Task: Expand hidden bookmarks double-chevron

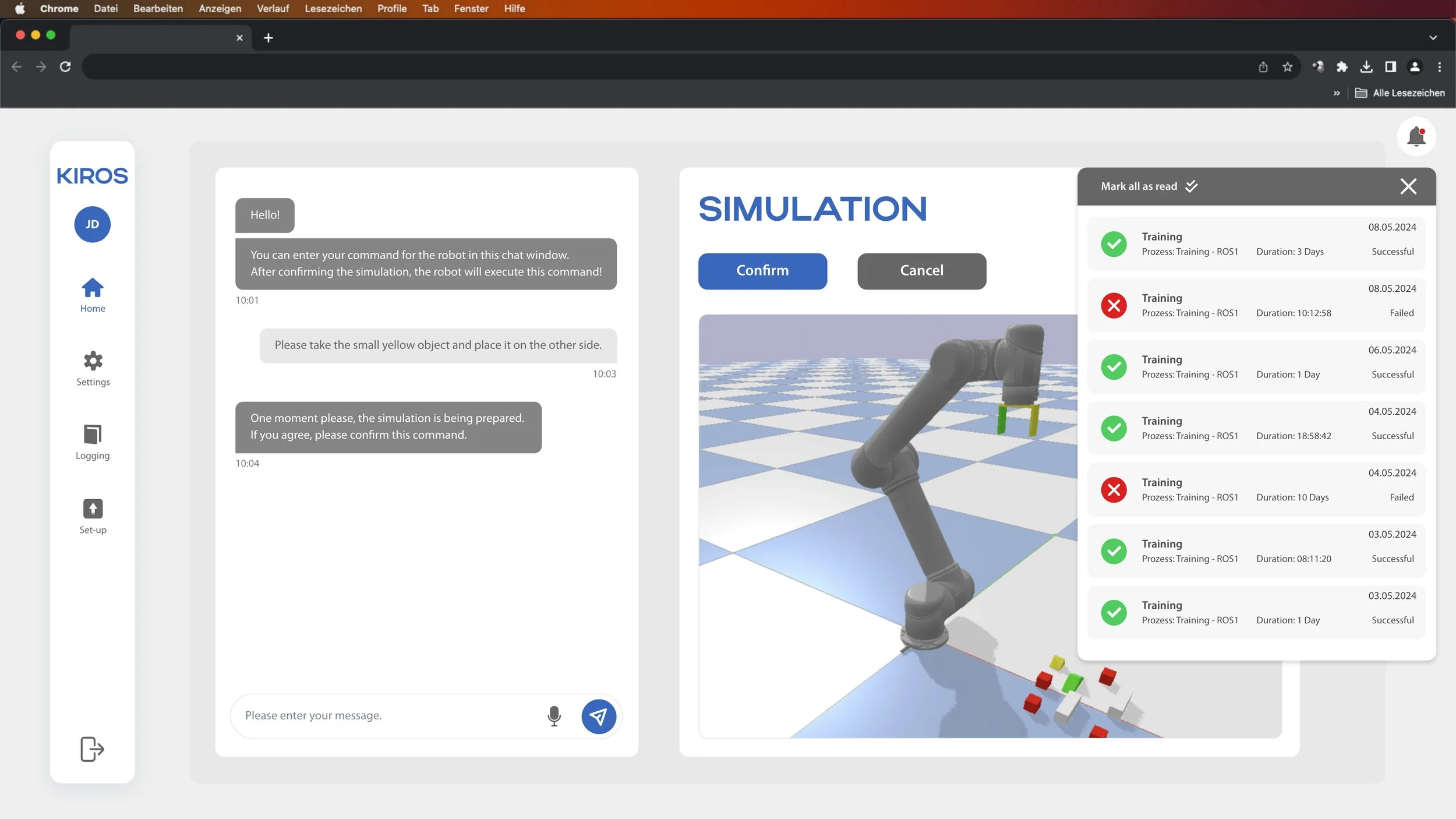Action: tap(1336, 93)
